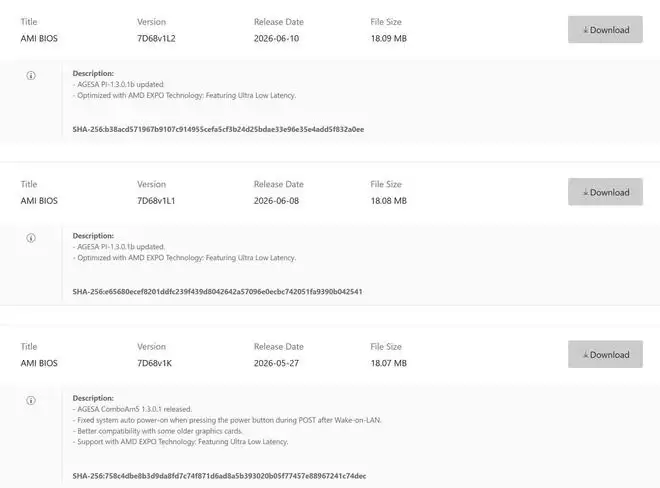Click release date 2026-06-10

276,38
